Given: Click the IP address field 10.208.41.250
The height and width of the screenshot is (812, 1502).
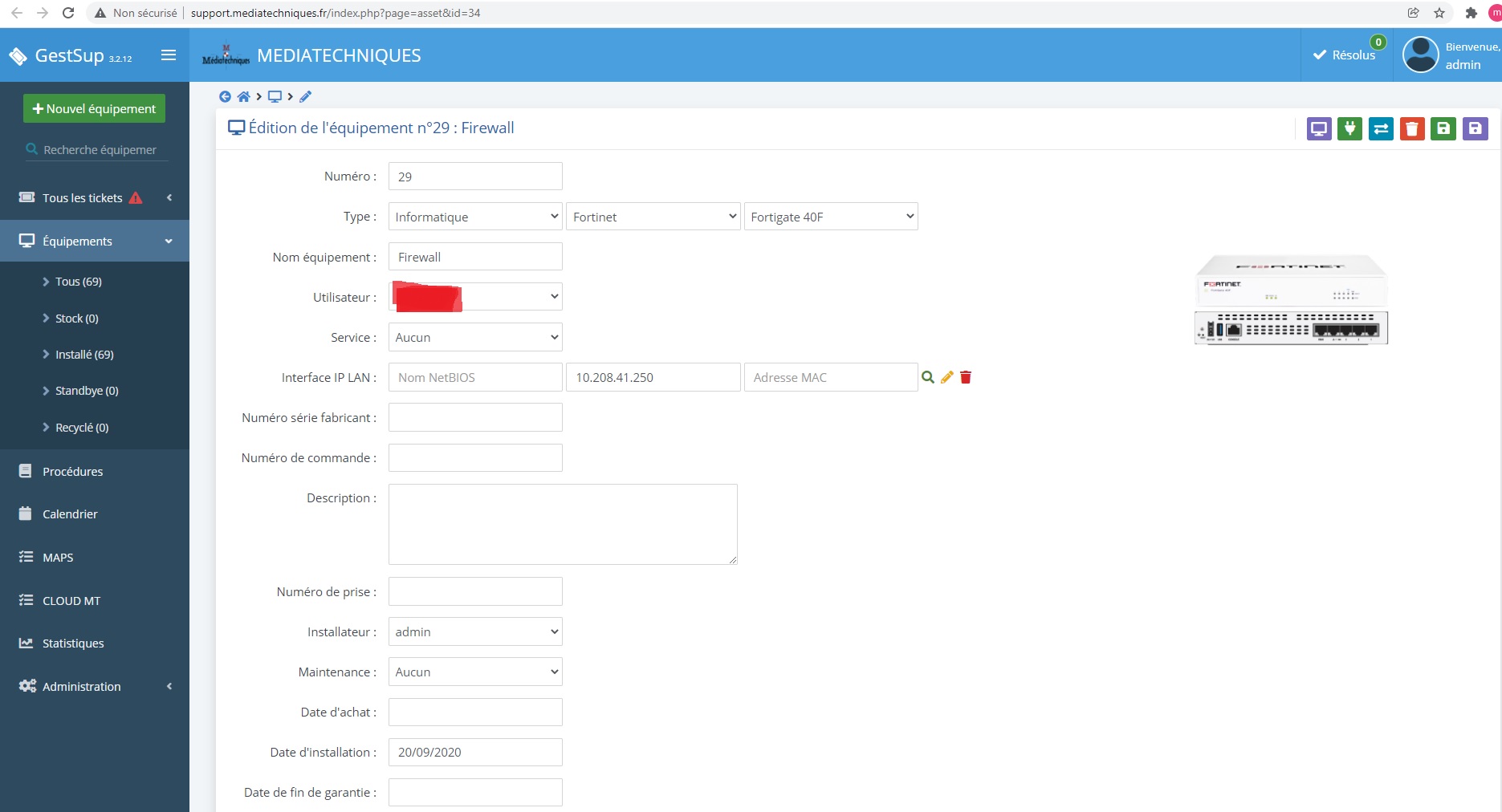Looking at the screenshot, I should click(653, 377).
